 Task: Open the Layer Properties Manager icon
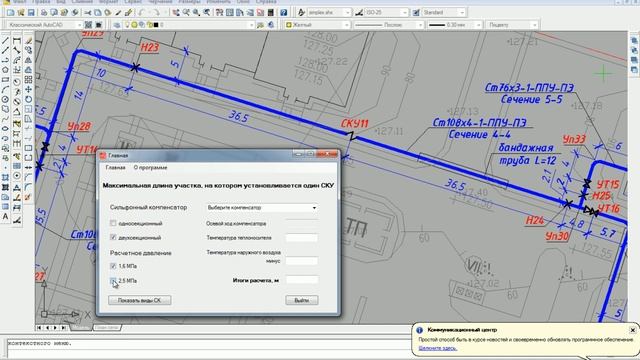(117, 25)
